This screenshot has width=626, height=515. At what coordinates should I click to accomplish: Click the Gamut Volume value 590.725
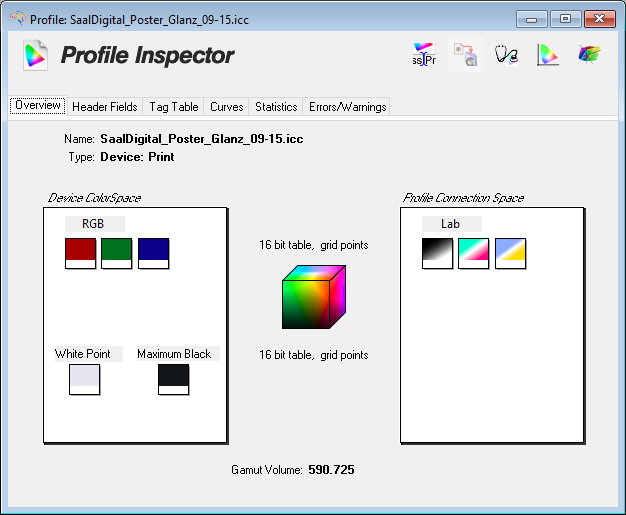point(331,469)
